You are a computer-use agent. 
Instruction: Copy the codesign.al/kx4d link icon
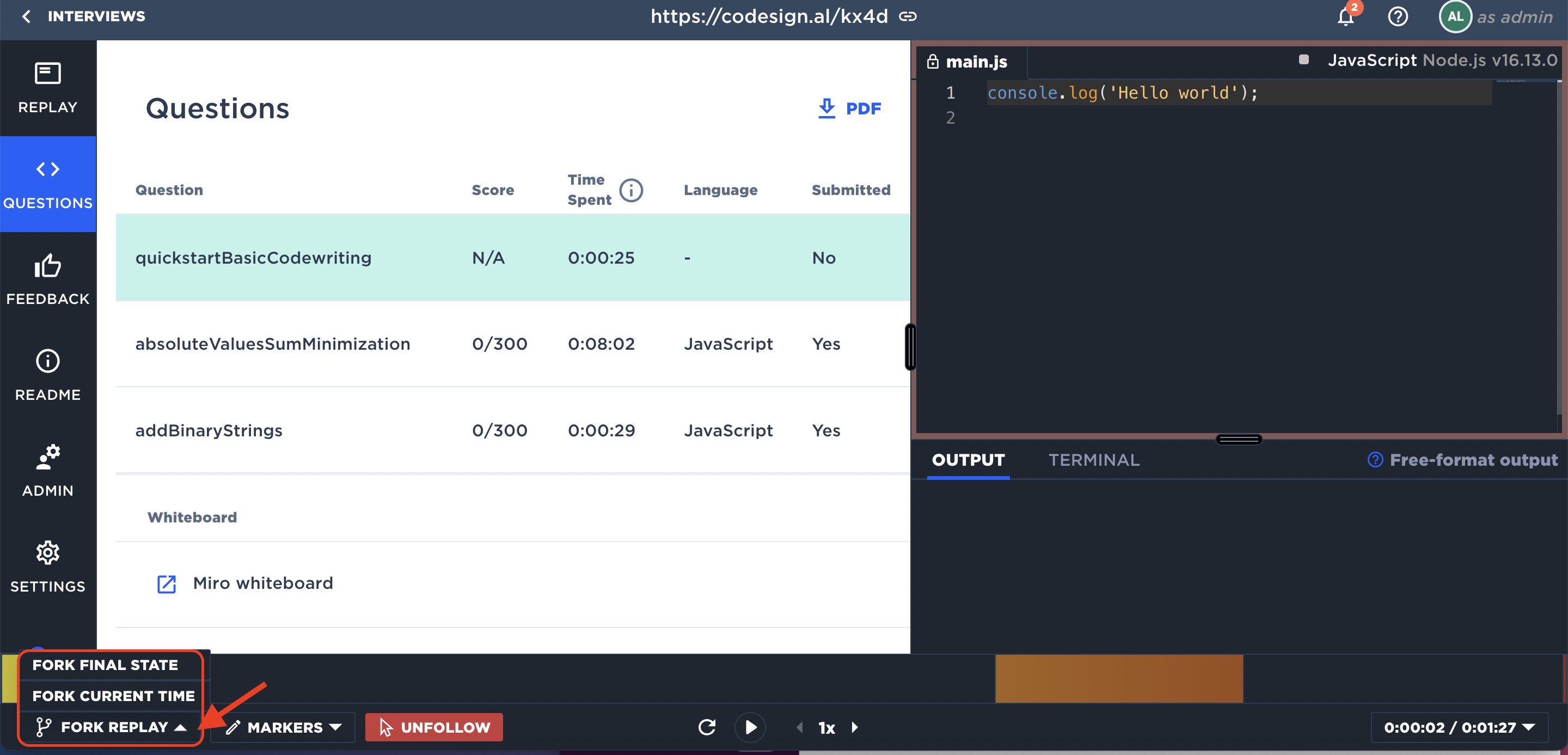908,16
